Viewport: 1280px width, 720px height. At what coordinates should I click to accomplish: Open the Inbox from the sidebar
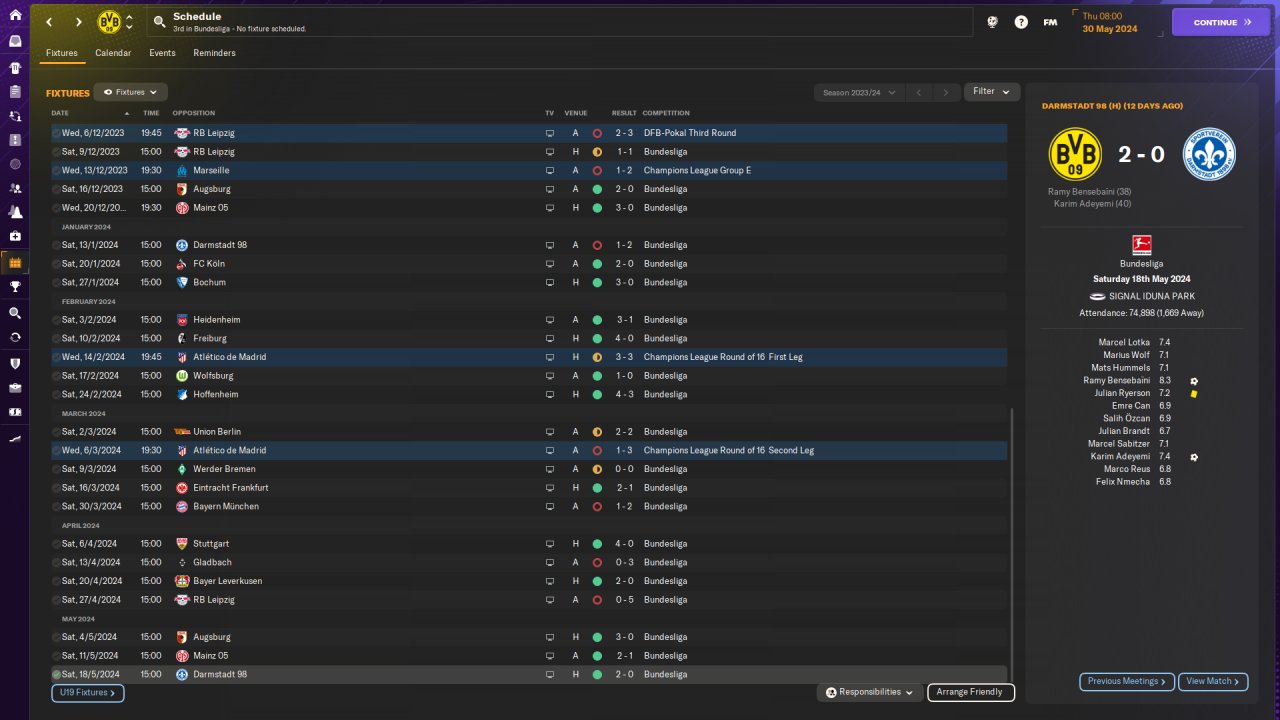15,42
